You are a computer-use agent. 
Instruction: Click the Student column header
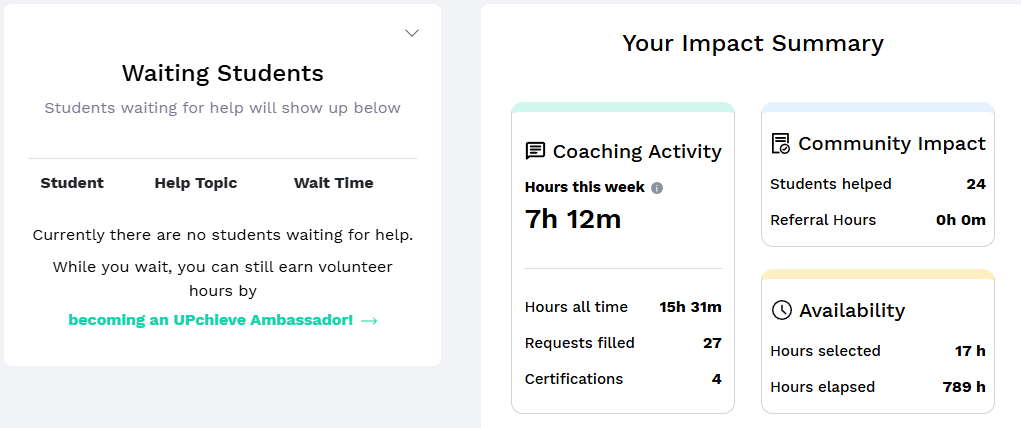(72, 183)
